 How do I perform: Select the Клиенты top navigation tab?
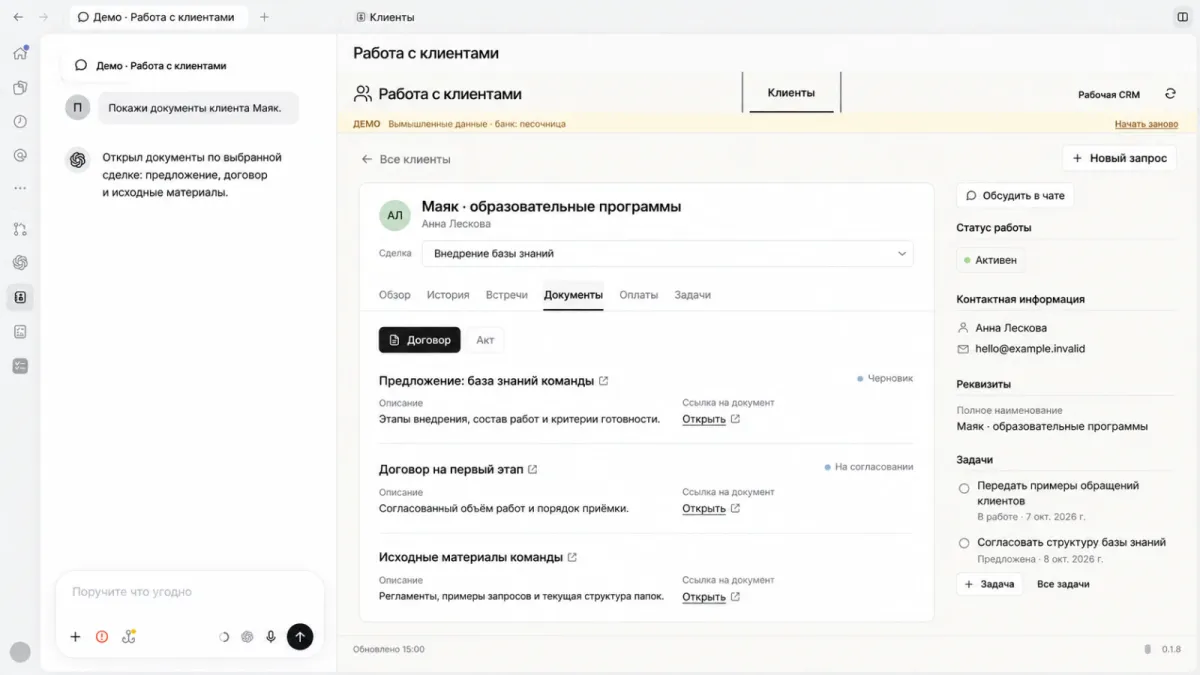coord(791,93)
